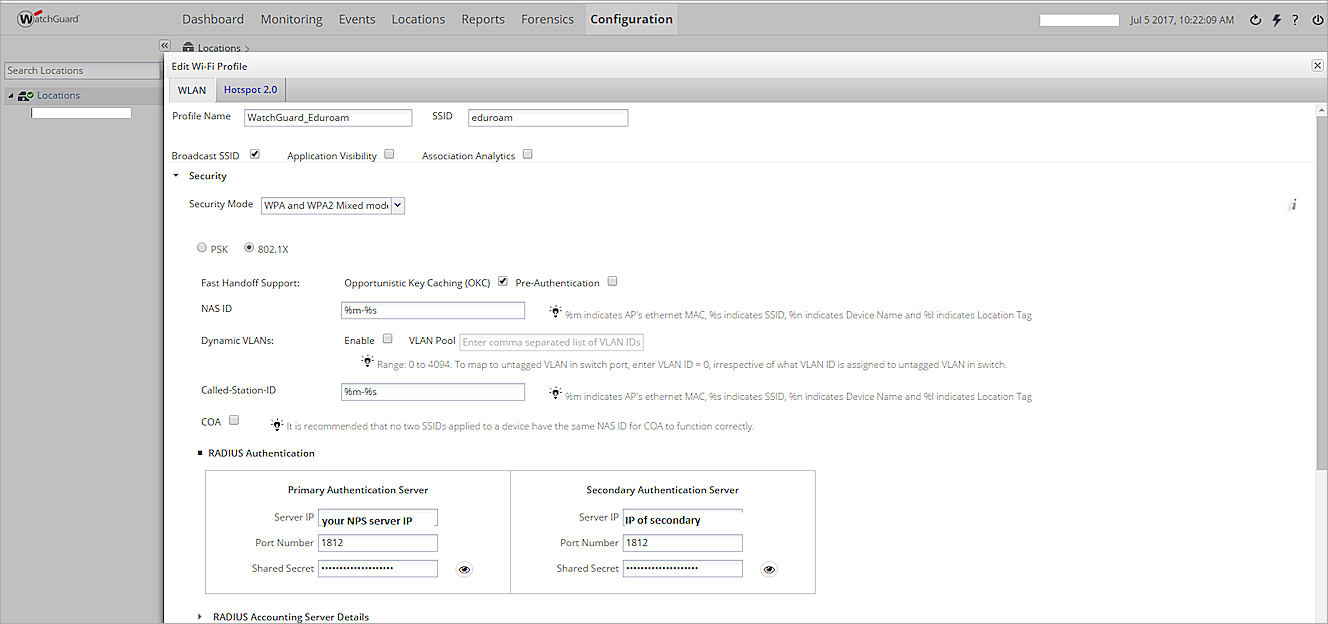Log out using the power icon
1328x624 pixels.
pos(1317,18)
